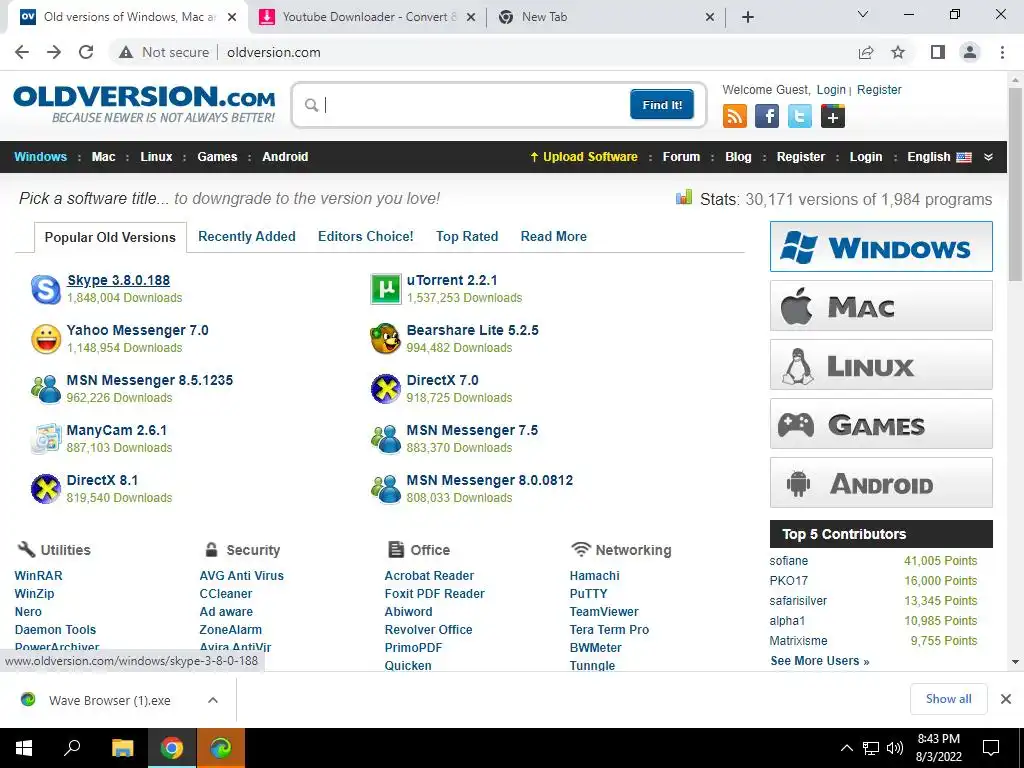Click the Not secure warning icon
This screenshot has height=768, width=1024.
(x=126, y=52)
